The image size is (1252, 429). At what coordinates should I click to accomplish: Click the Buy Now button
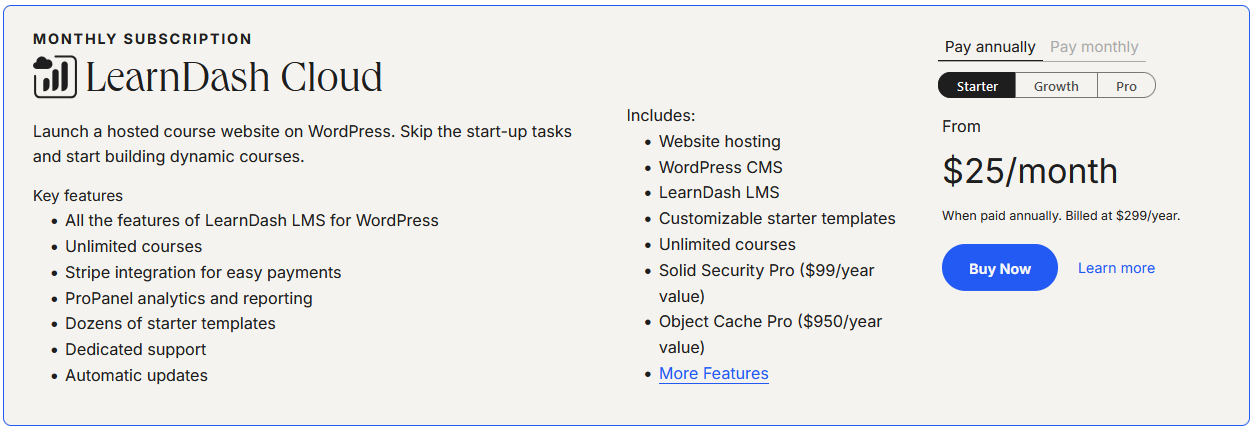1000,268
